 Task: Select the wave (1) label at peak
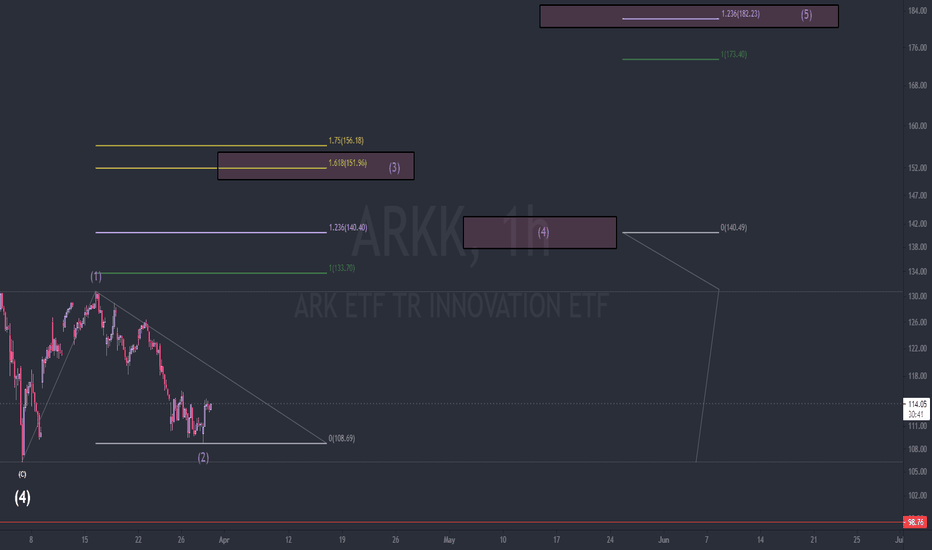coord(96,276)
